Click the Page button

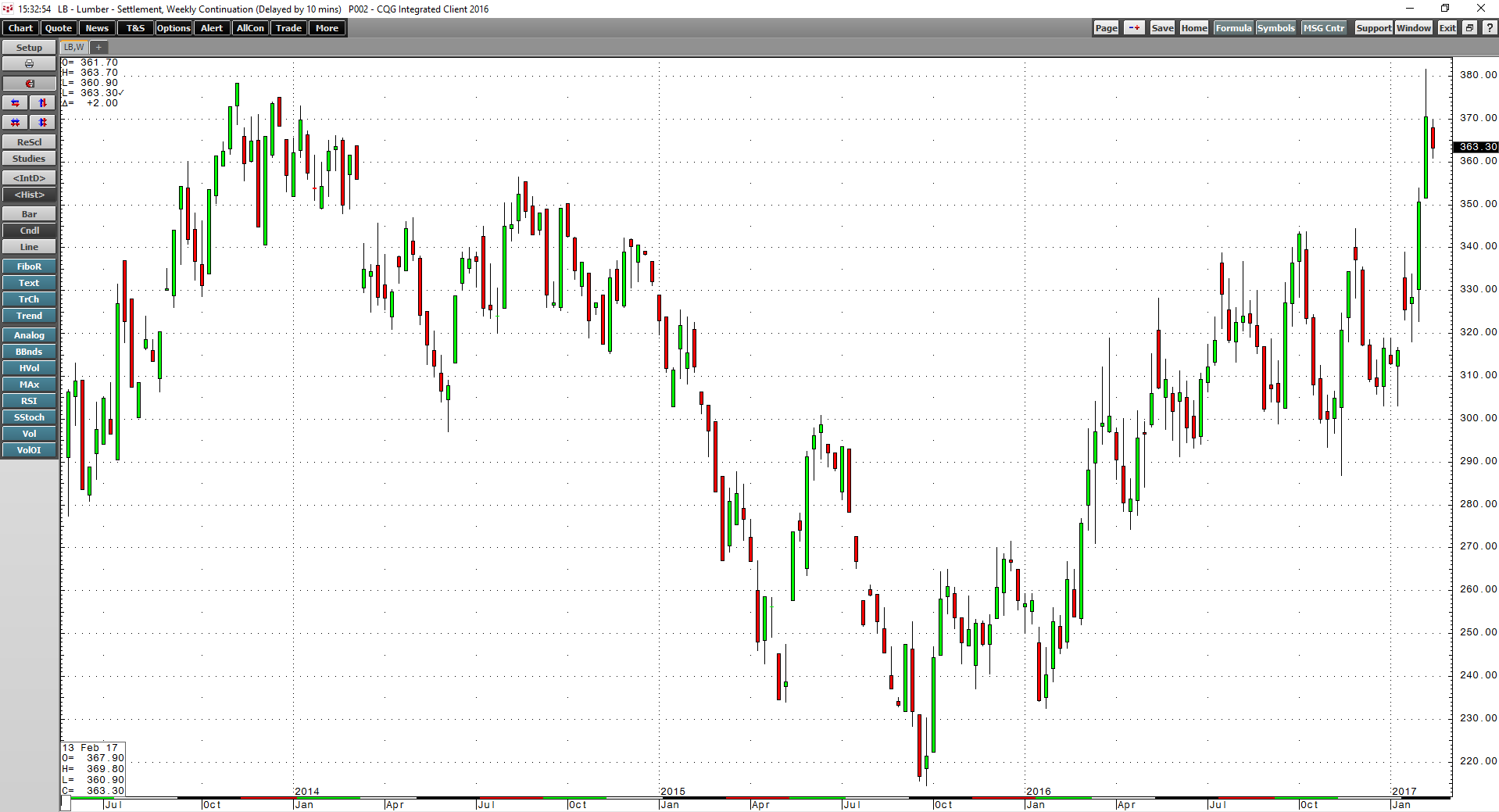pos(1106,28)
